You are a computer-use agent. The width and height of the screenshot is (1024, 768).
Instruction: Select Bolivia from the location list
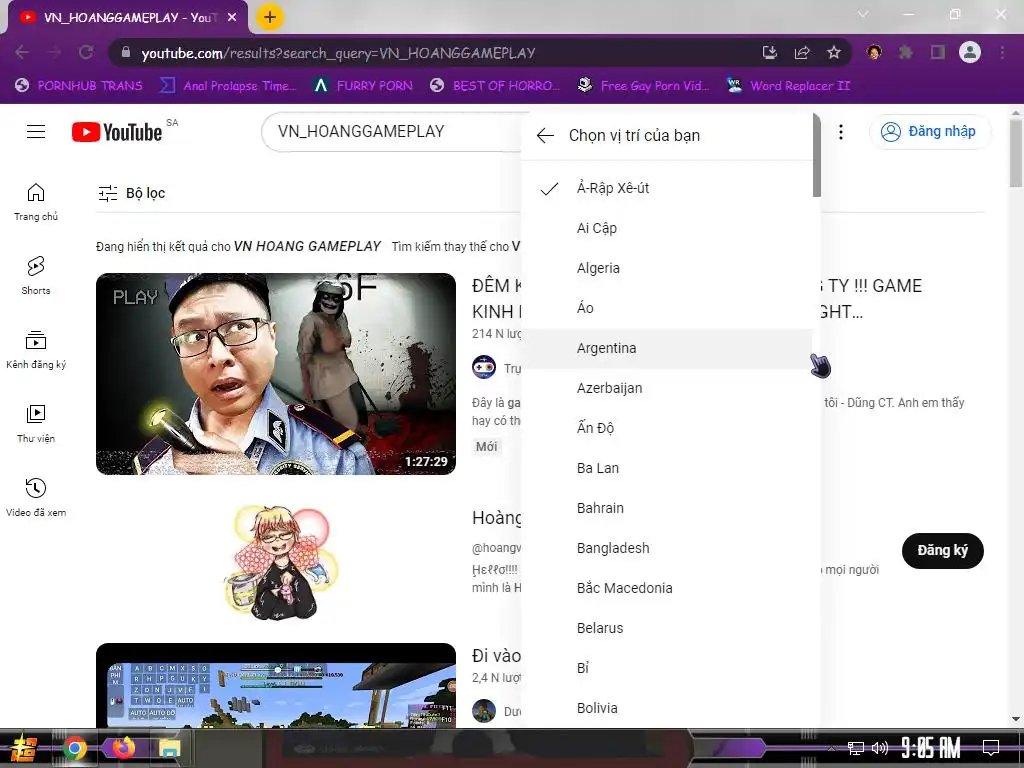coord(667,708)
